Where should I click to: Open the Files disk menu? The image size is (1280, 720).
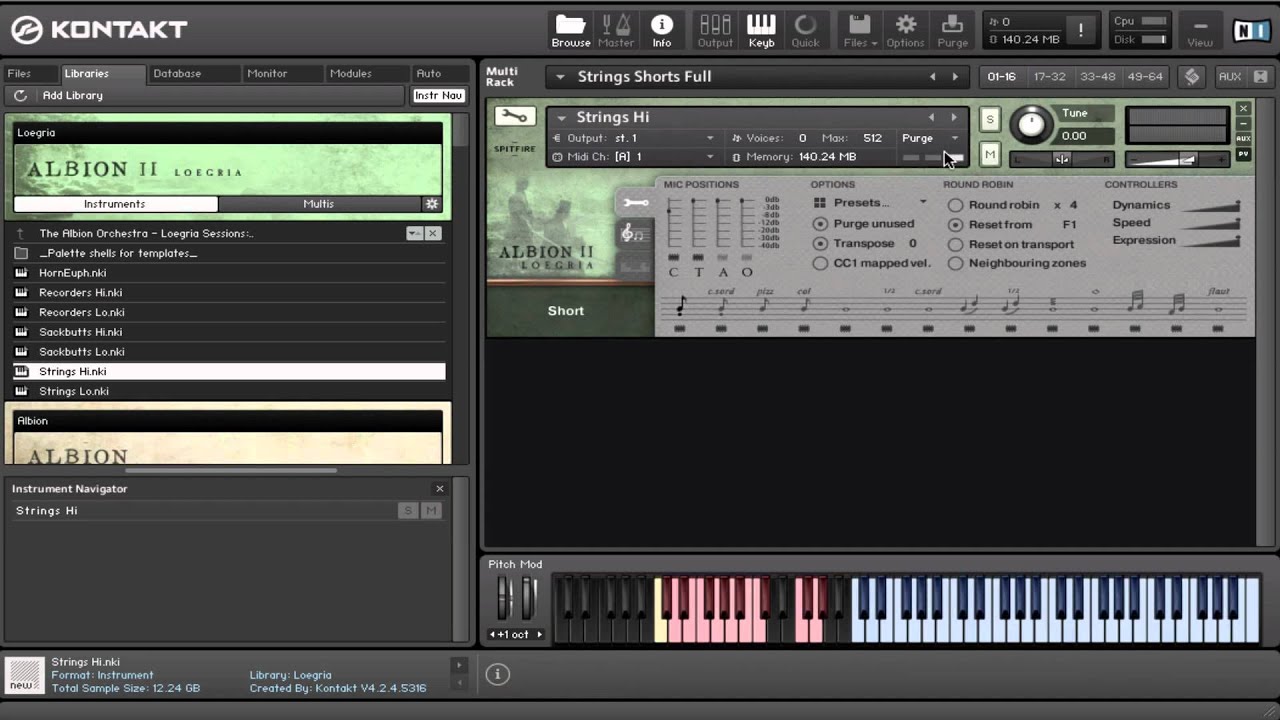click(860, 30)
